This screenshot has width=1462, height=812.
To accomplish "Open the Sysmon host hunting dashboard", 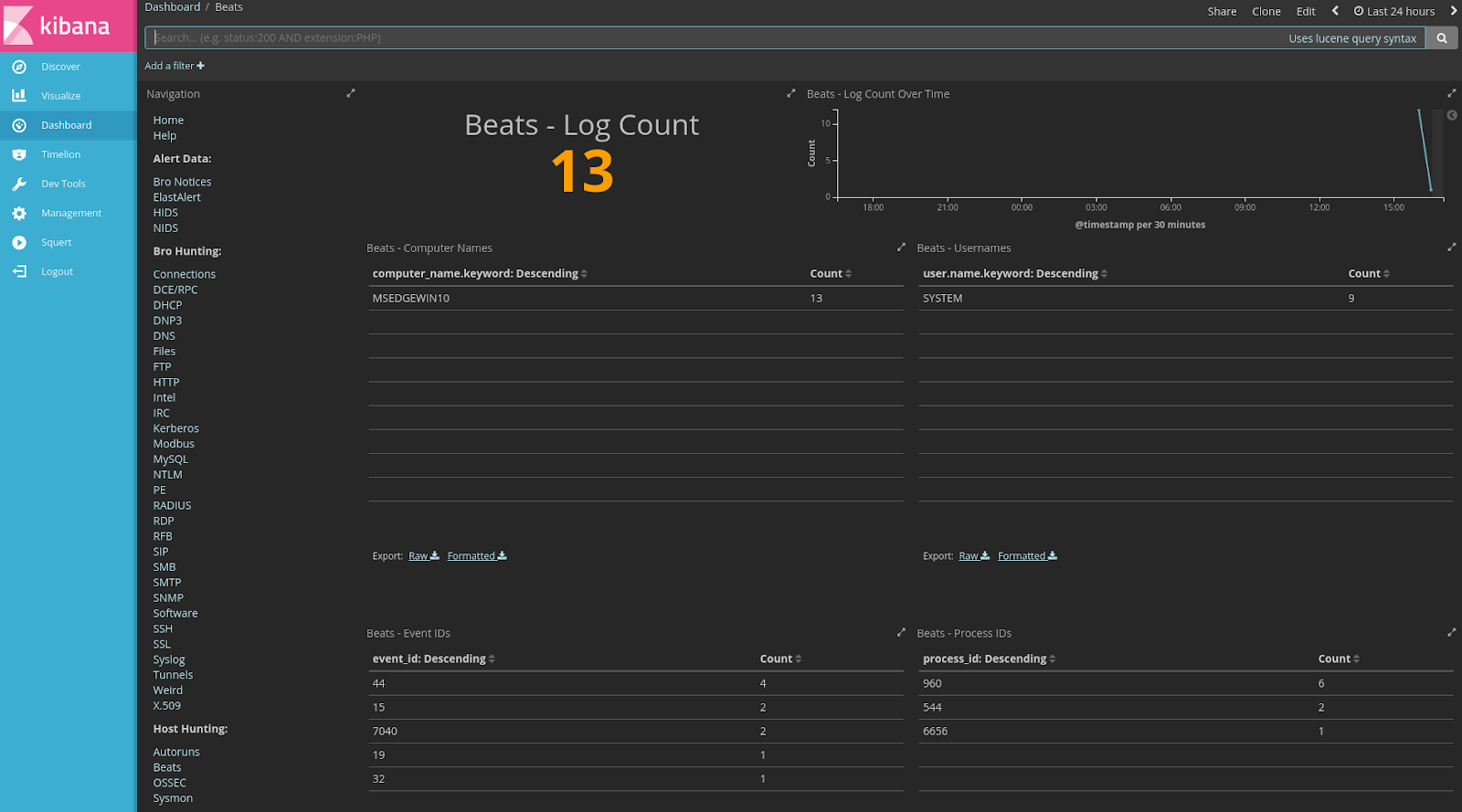I will pyautogui.click(x=173, y=798).
